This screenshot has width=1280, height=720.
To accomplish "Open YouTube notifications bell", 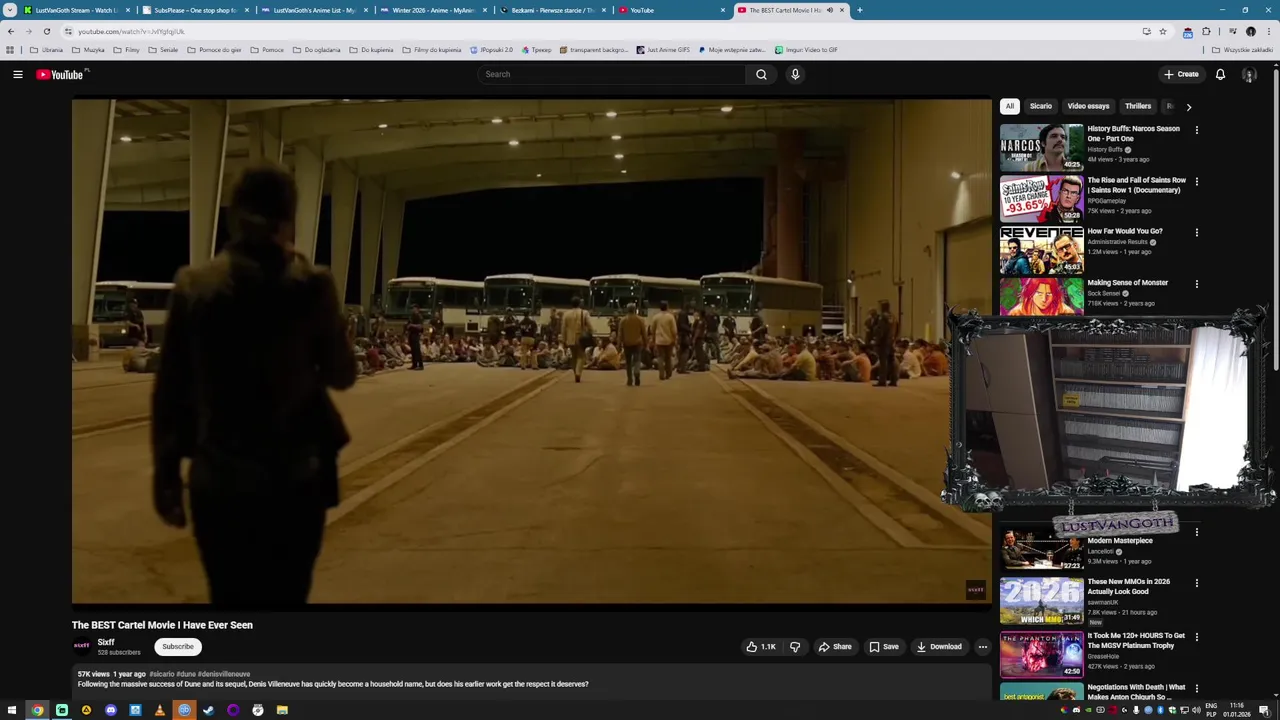I will 1220,74.
